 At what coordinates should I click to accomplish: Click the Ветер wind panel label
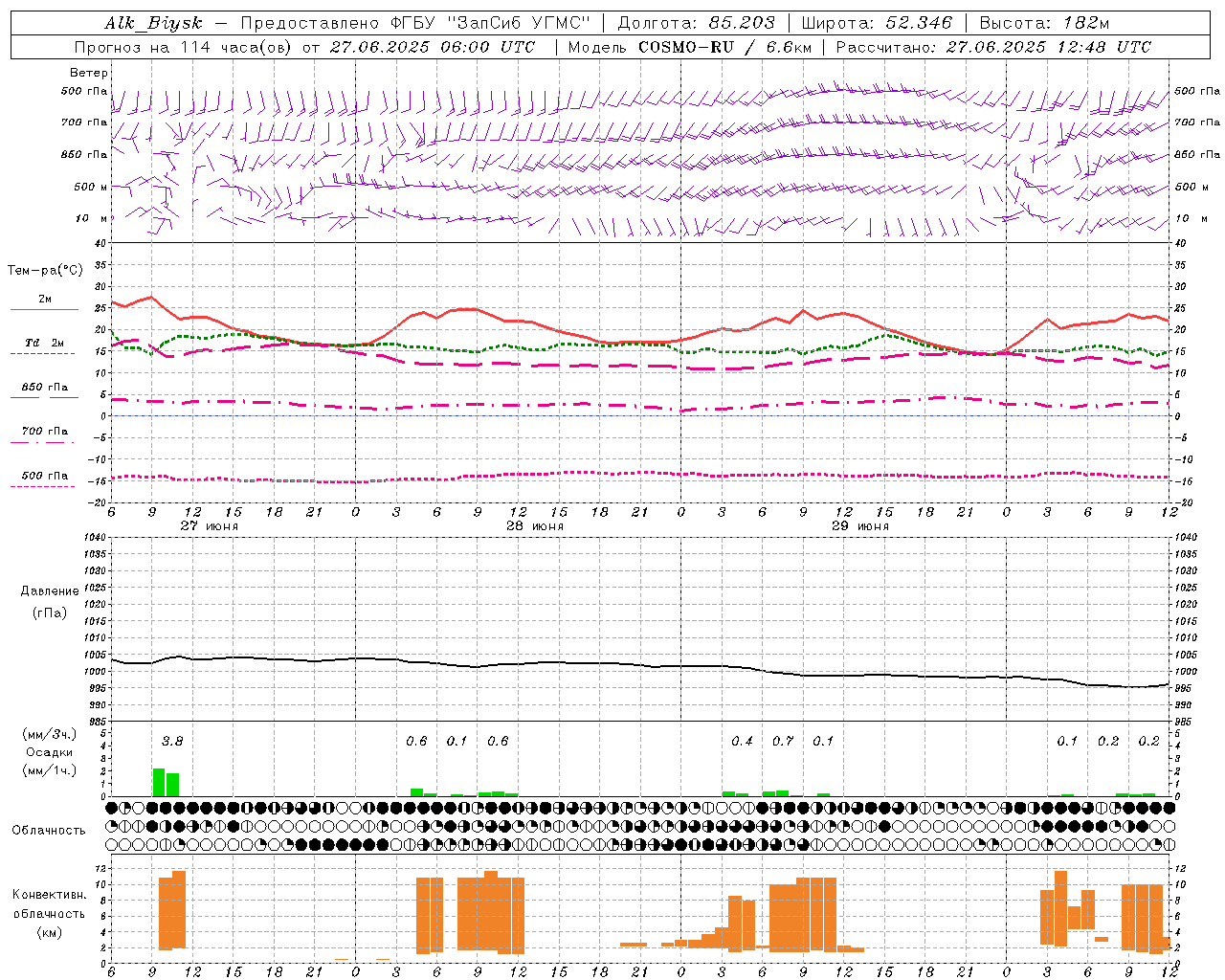pos(89,73)
